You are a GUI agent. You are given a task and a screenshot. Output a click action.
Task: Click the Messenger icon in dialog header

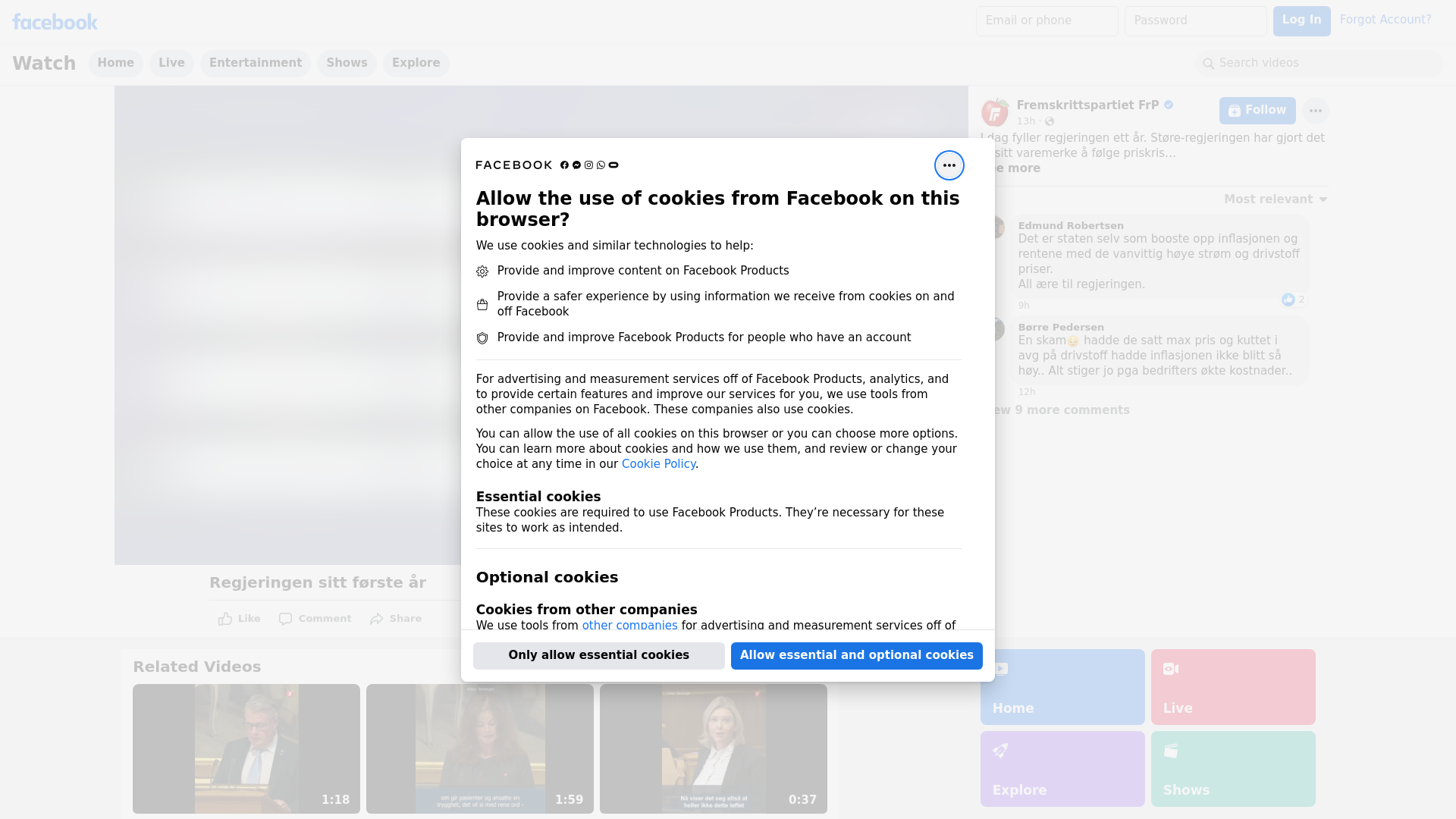(576, 165)
